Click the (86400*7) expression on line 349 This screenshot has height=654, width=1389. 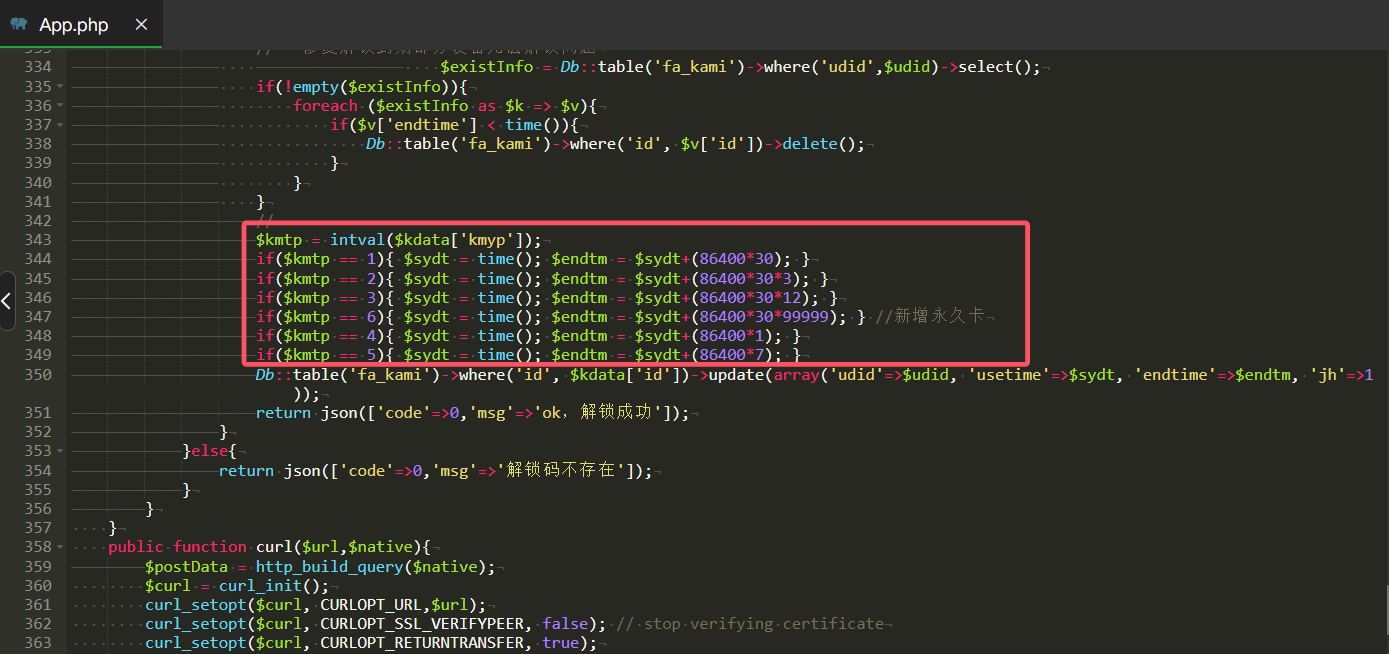pos(736,355)
